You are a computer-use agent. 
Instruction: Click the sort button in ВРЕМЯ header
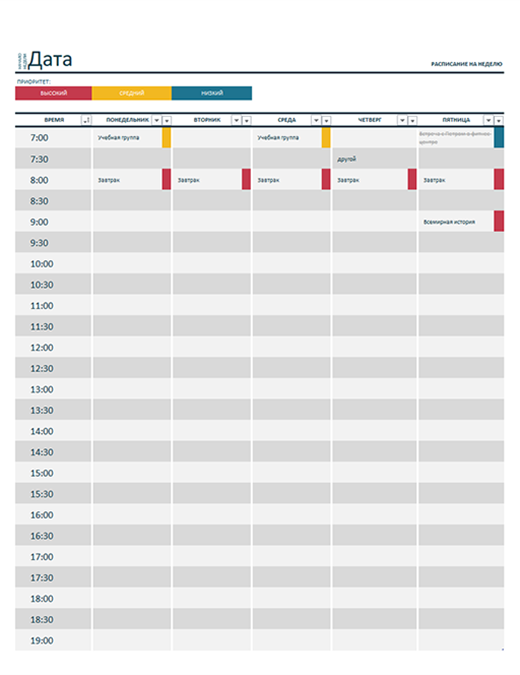click(87, 121)
